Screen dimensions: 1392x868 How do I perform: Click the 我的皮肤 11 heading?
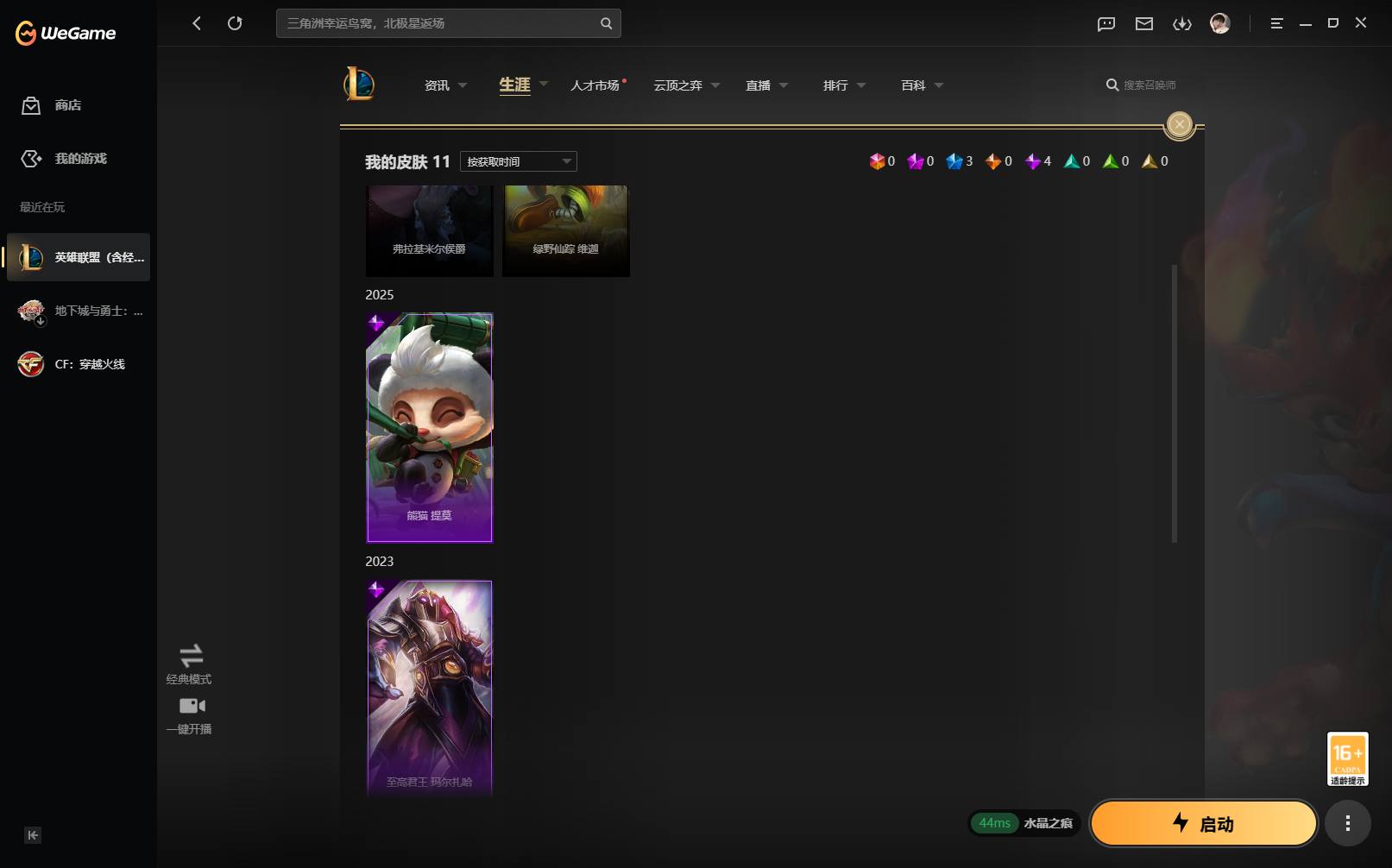click(407, 162)
